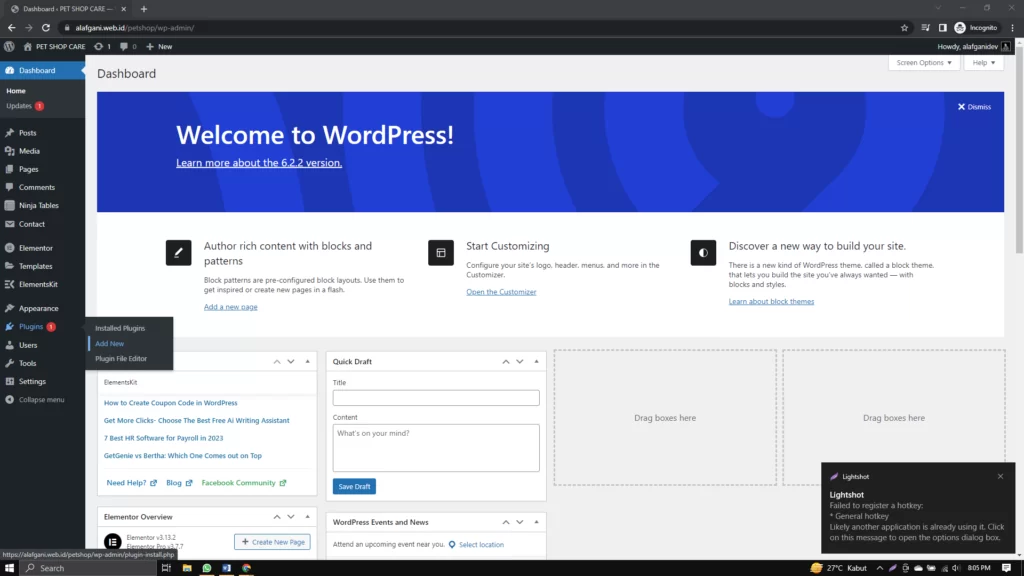This screenshot has height=576, width=1024.
Task: Open the Comments bubble in admin bar
Action: coord(127,46)
